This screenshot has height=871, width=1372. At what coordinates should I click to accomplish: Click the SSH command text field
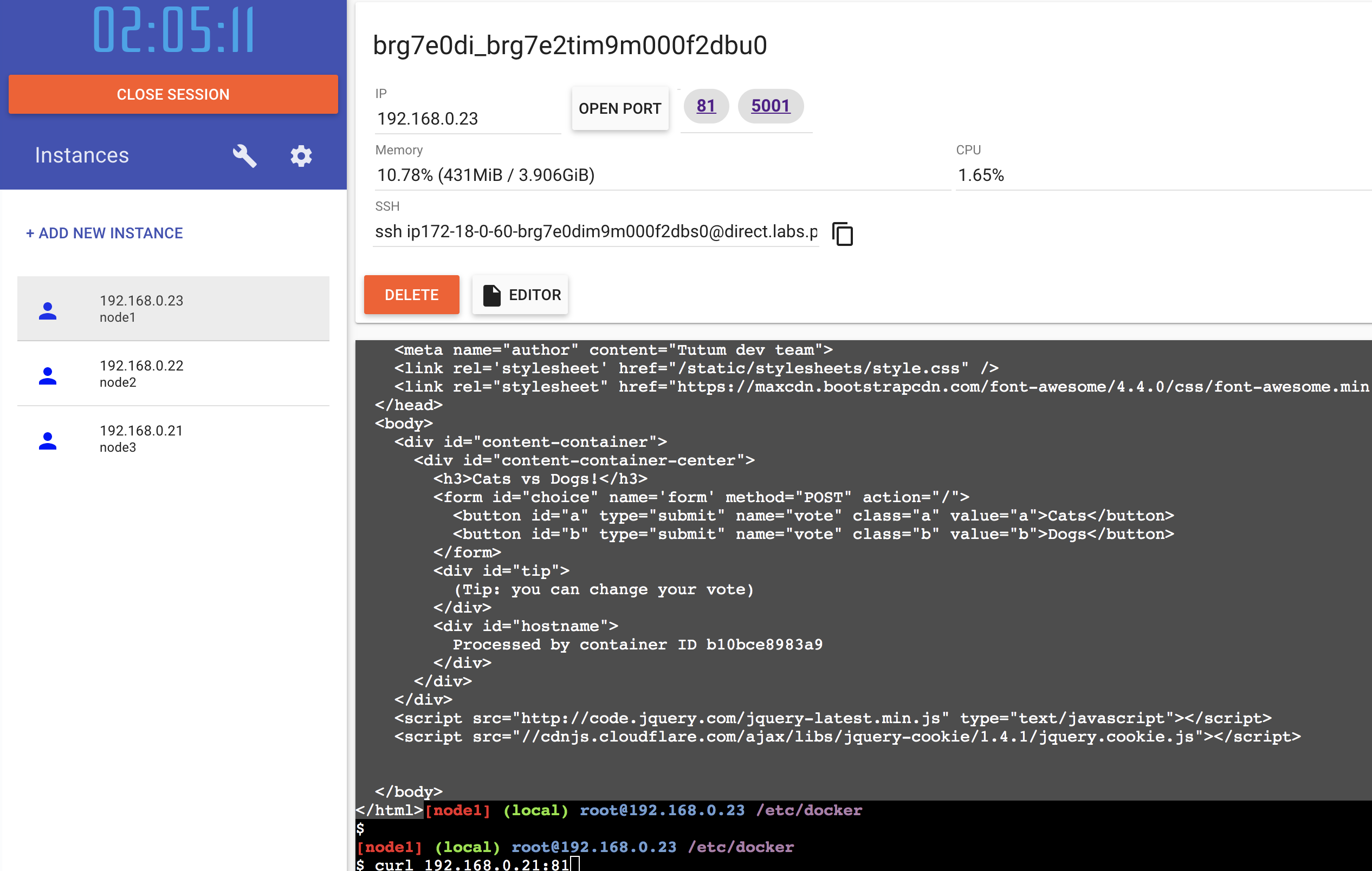596,232
